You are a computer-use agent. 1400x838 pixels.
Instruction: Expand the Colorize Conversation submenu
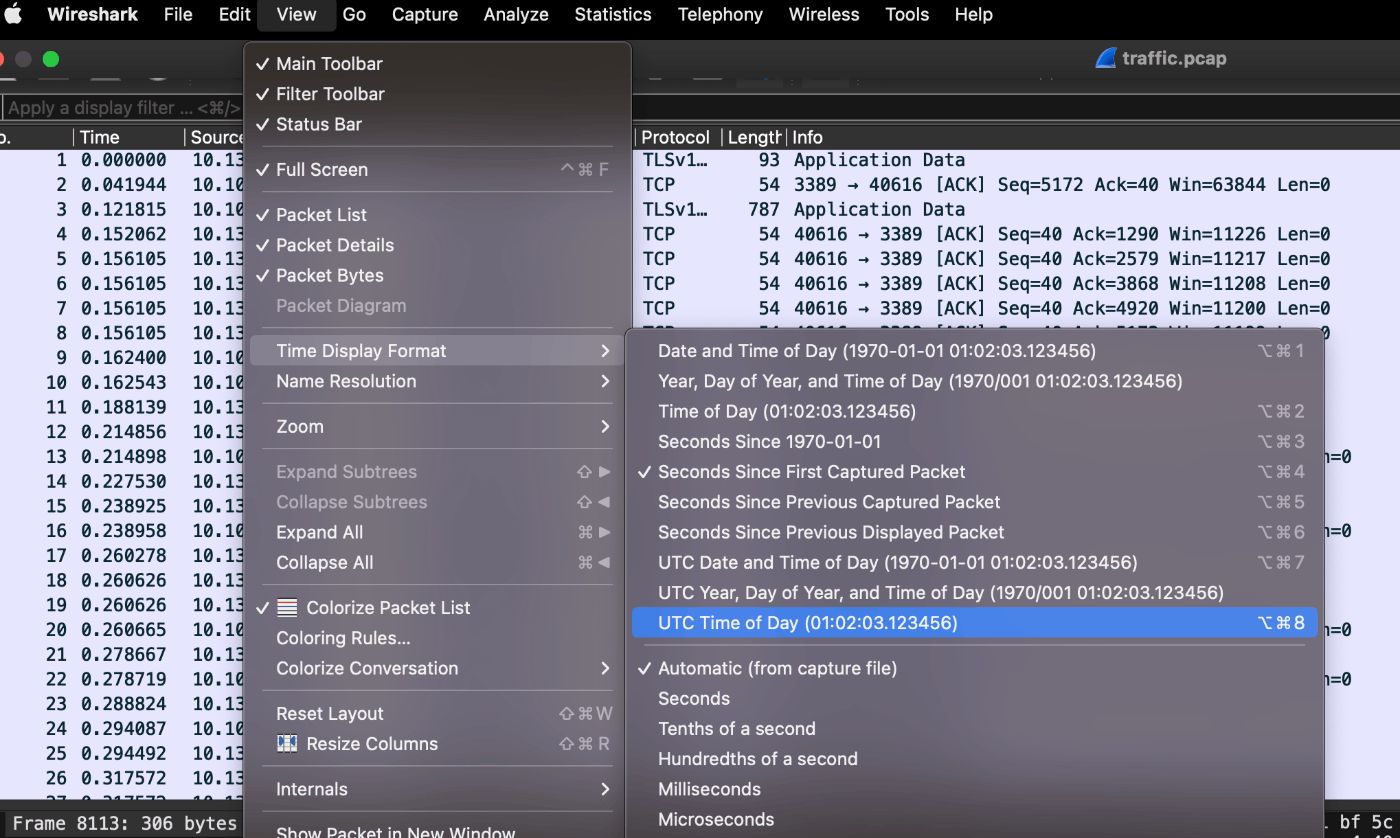[438, 668]
